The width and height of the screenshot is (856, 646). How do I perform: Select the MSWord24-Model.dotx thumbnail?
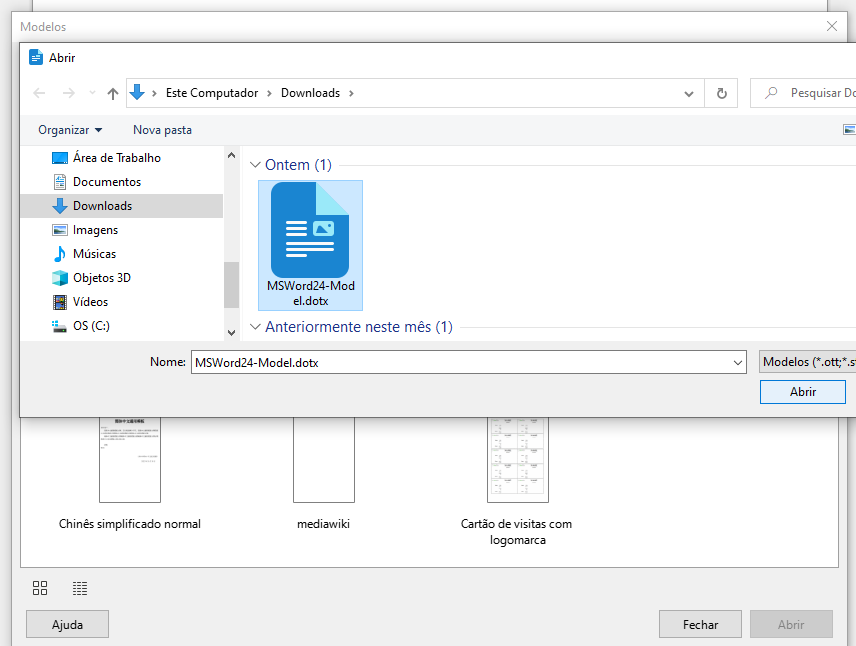click(x=310, y=240)
